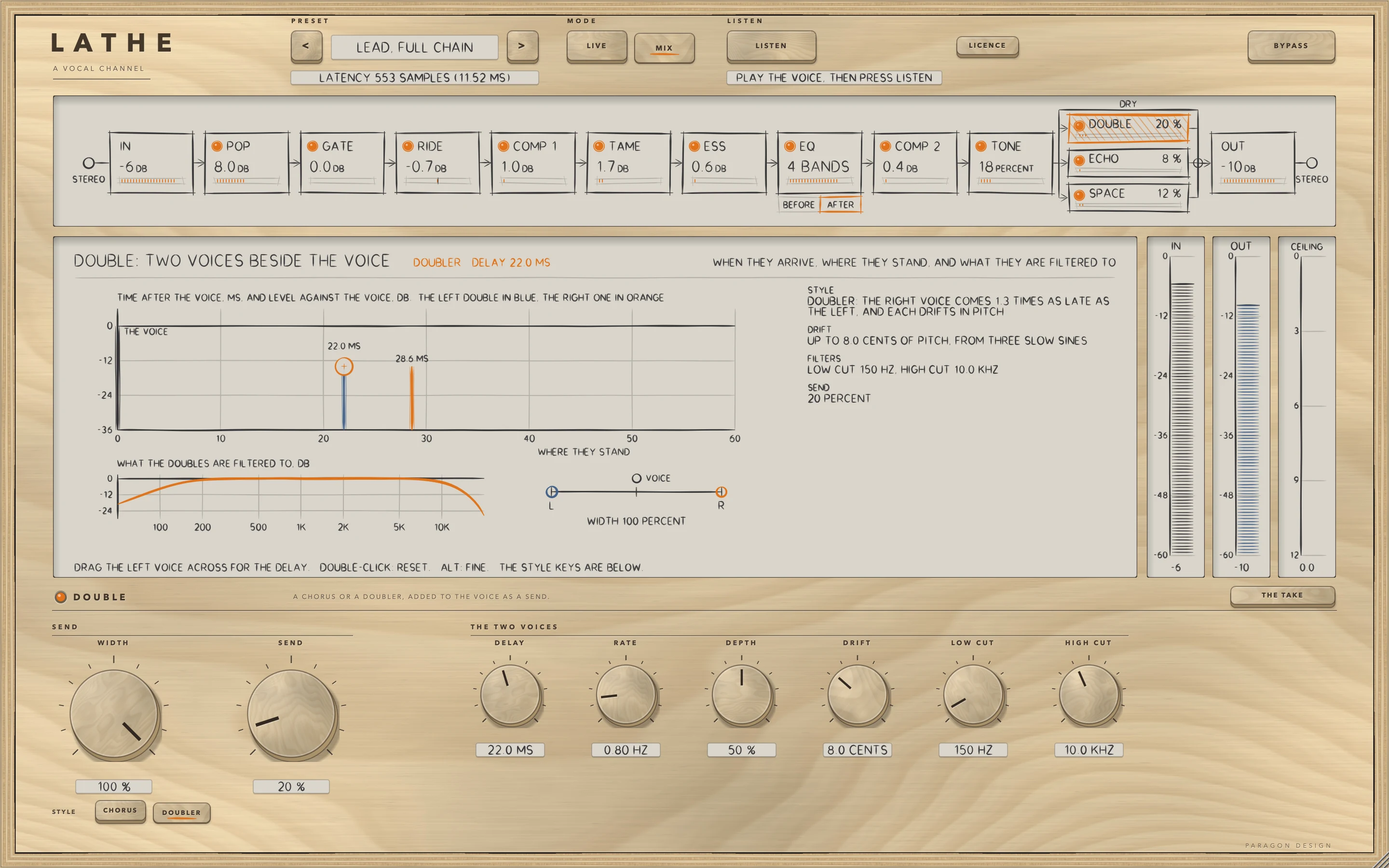
Task: Go to the previous preset arrow
Action: [x=306, y=46]
